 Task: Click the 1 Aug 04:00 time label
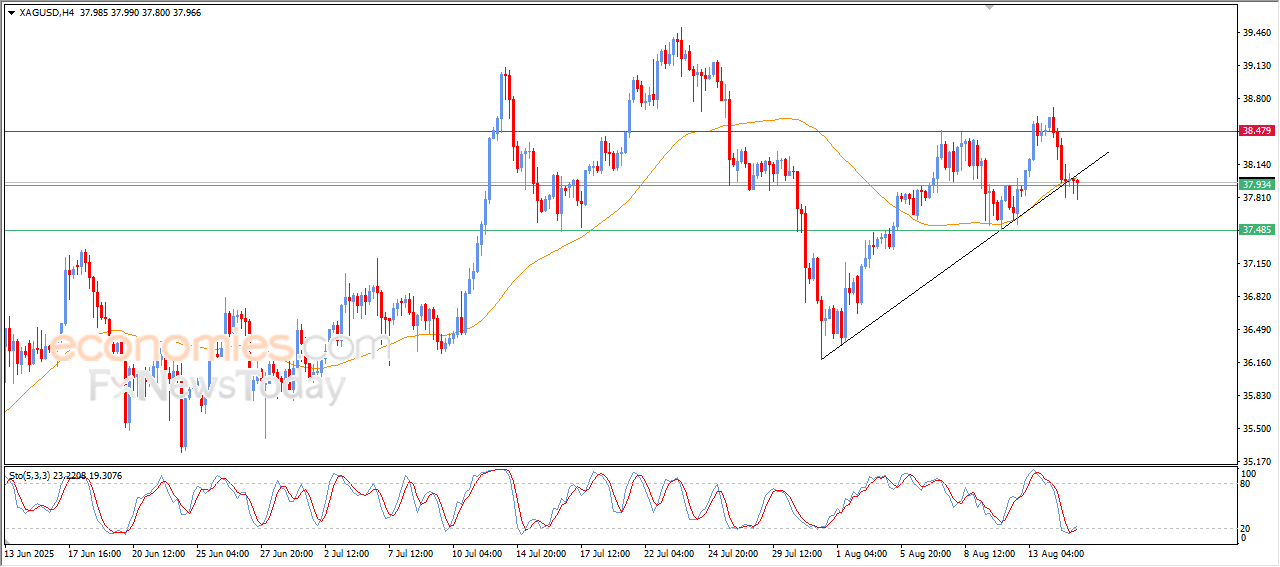[860, 552]
